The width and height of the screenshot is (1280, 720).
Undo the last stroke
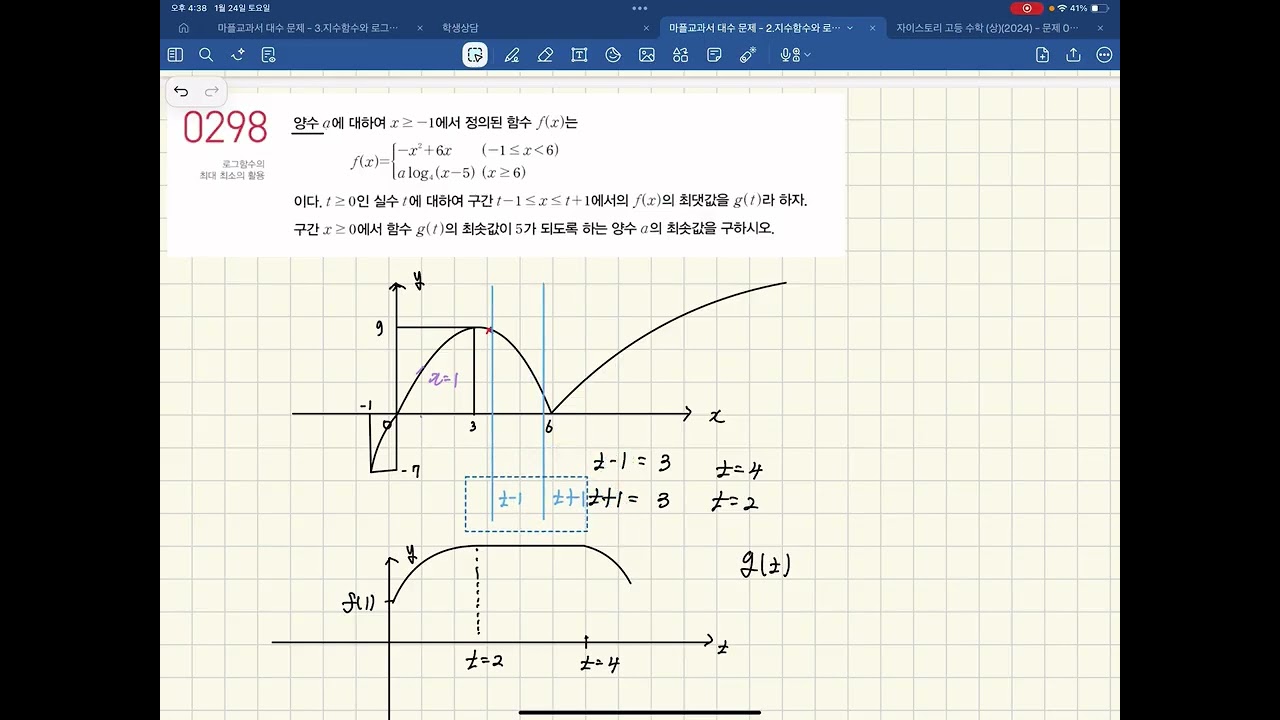pos(181,91)
